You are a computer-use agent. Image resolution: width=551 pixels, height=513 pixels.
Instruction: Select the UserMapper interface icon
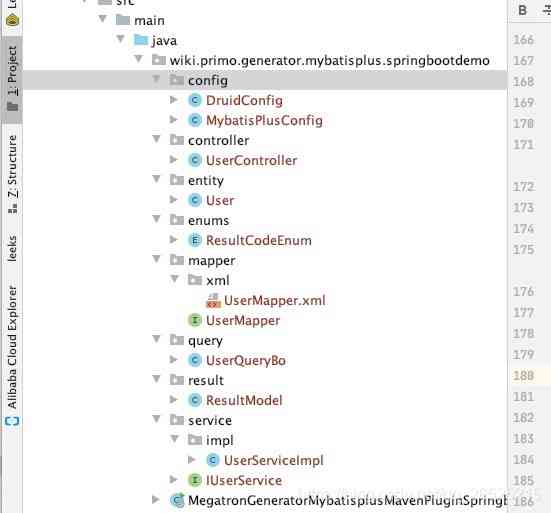click(195, 320)
